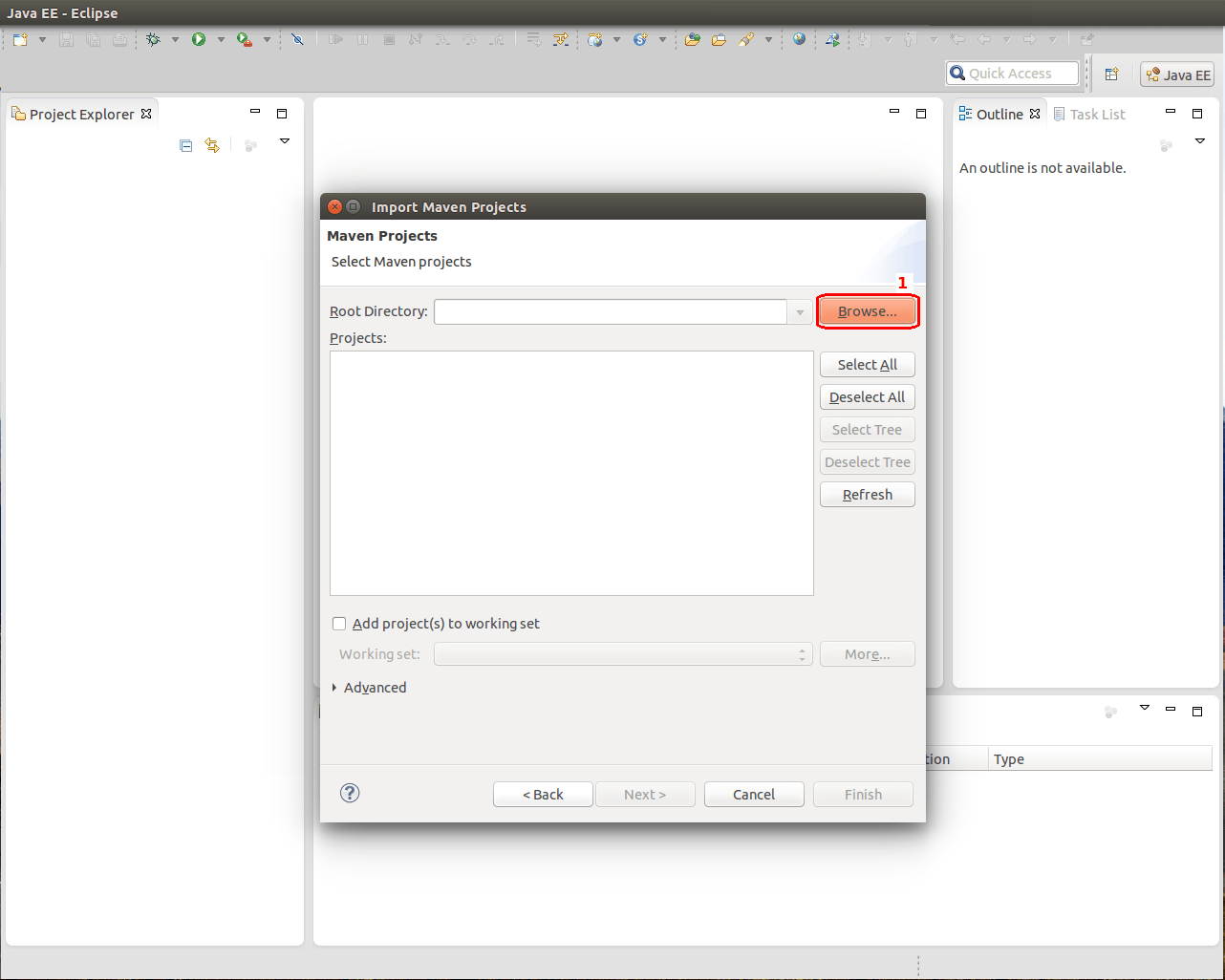This screenshot has height=980, width=1225.
Task: Collapse all in Project Explorer
Action: click(186, 145)
